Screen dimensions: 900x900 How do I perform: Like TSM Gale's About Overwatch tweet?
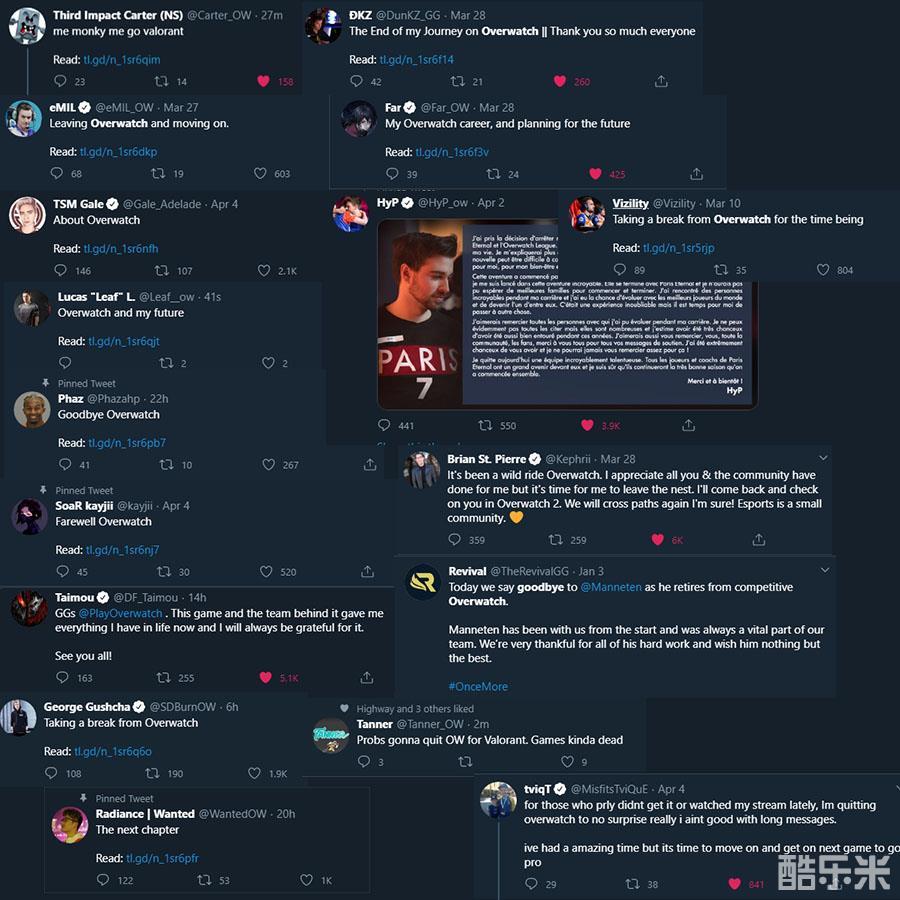click(264, 270)
